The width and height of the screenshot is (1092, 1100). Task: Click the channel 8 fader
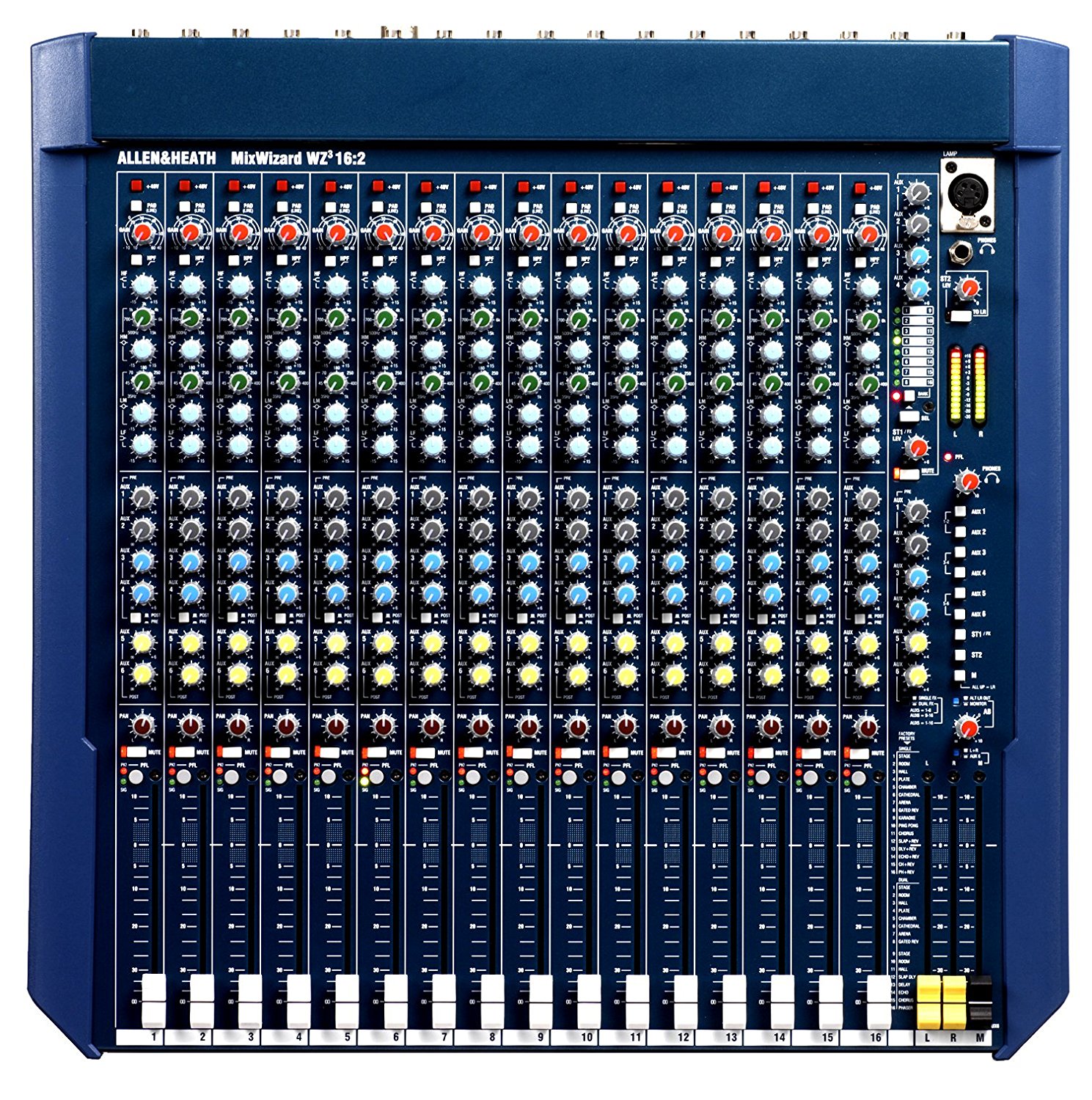[491, 1001]
